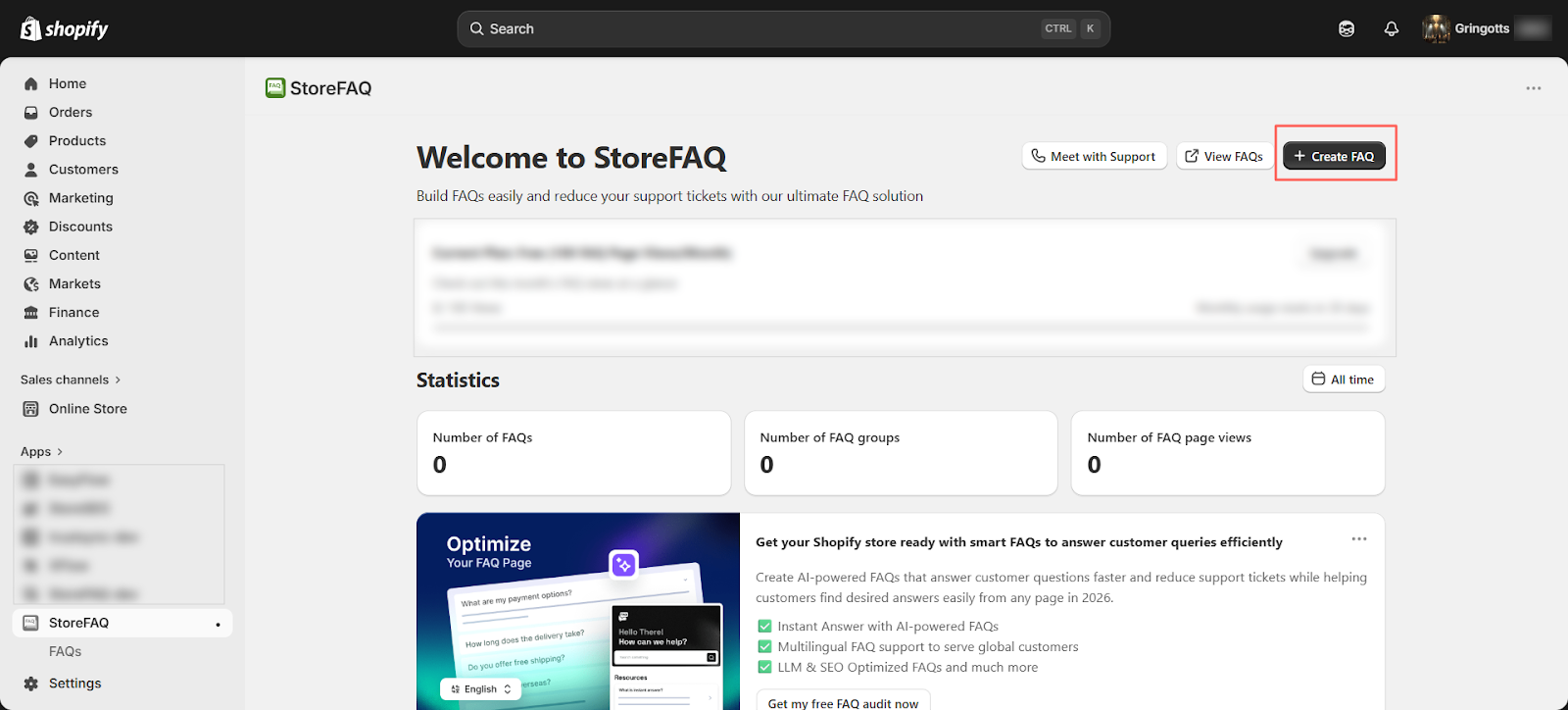Open the English language selector
Image resolution: width=1568 pixels, height=710 pixels.
pyautogui.click(x=481, y=689)
